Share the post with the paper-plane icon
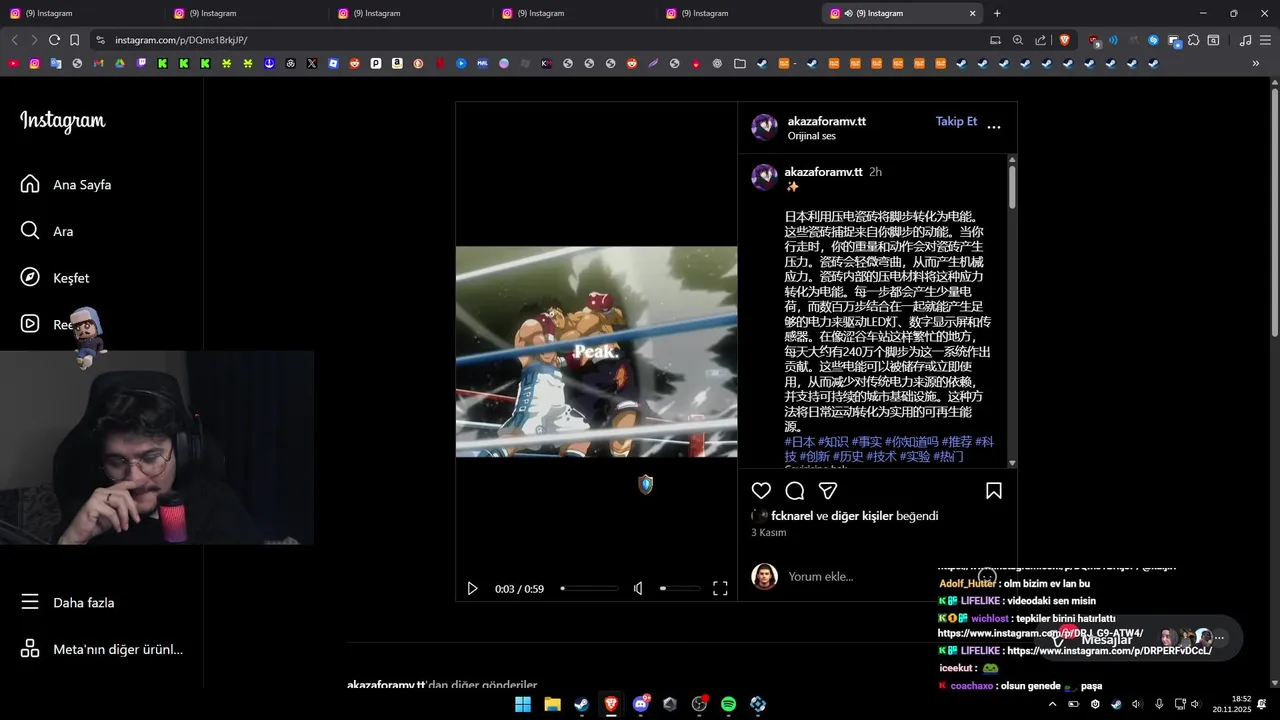This screenshot has height=720, width=1280. click(x=828, y=491)
